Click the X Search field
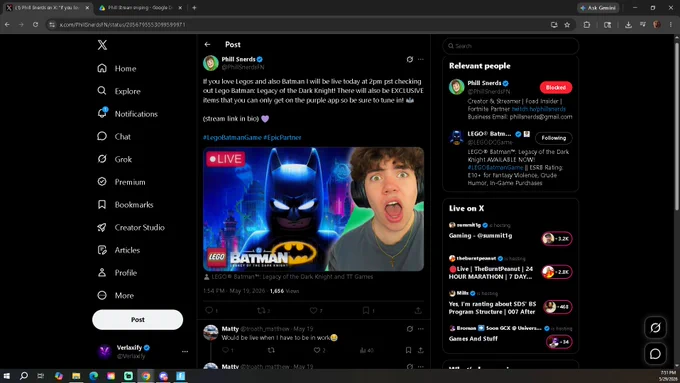680x383 pixels. coord(510,46)
